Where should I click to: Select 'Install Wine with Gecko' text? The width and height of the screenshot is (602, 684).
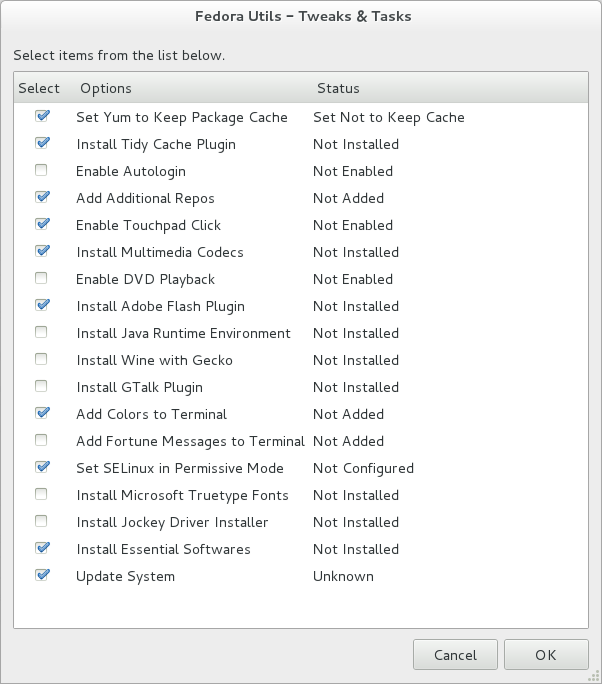(154, 360)
